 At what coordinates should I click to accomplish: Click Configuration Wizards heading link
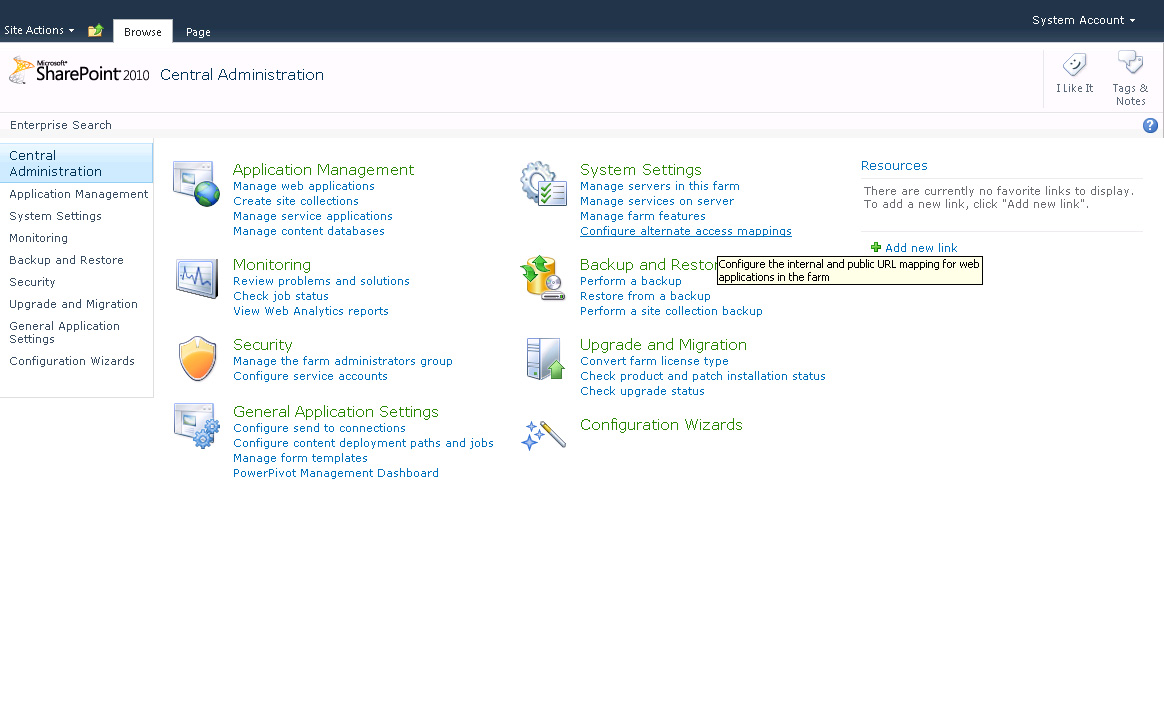661,425
